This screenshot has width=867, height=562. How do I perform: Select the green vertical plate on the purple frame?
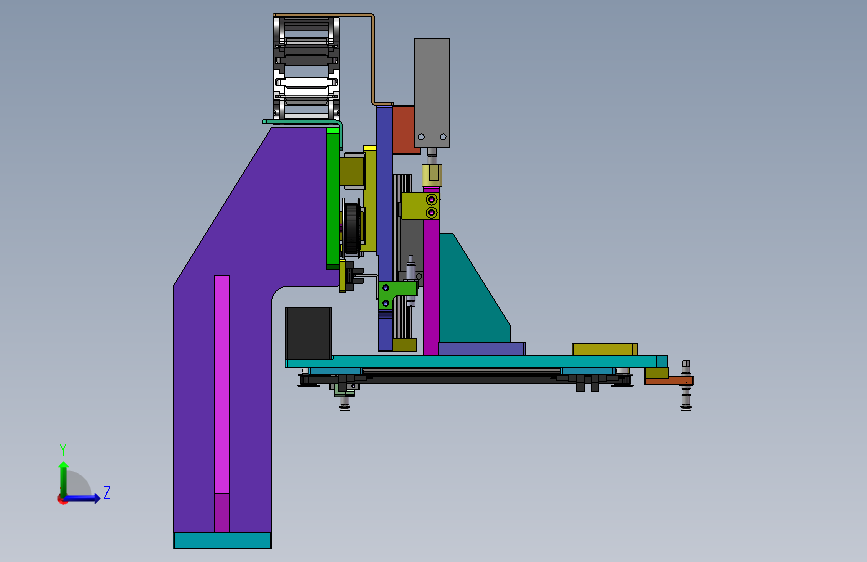pos(332,198)
